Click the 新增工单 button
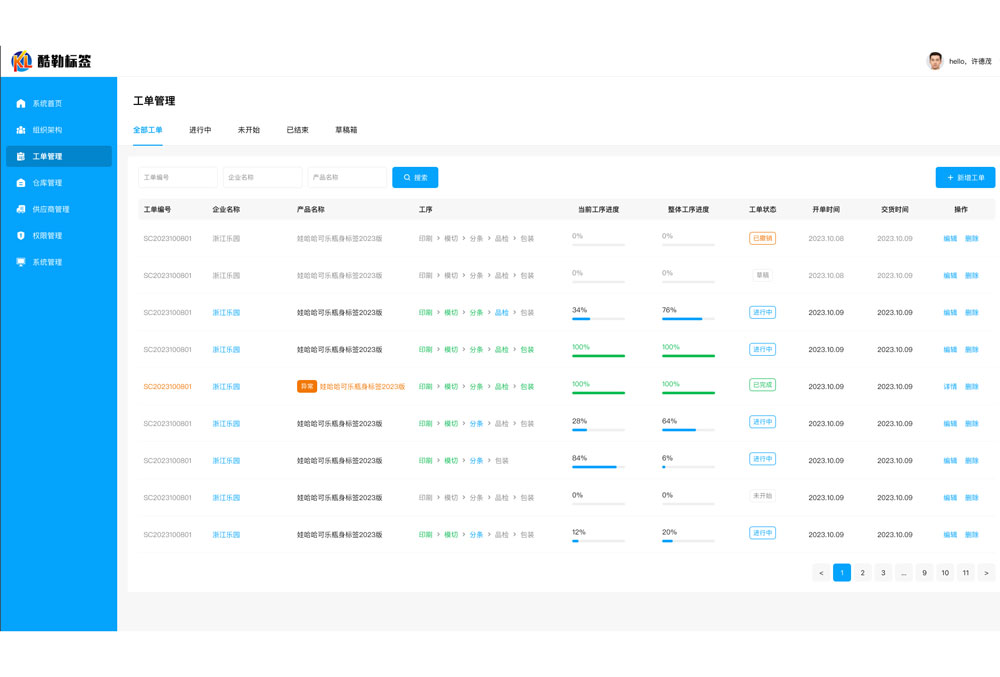The width and height of the screenshot is (1000, 677). [965, 177]
